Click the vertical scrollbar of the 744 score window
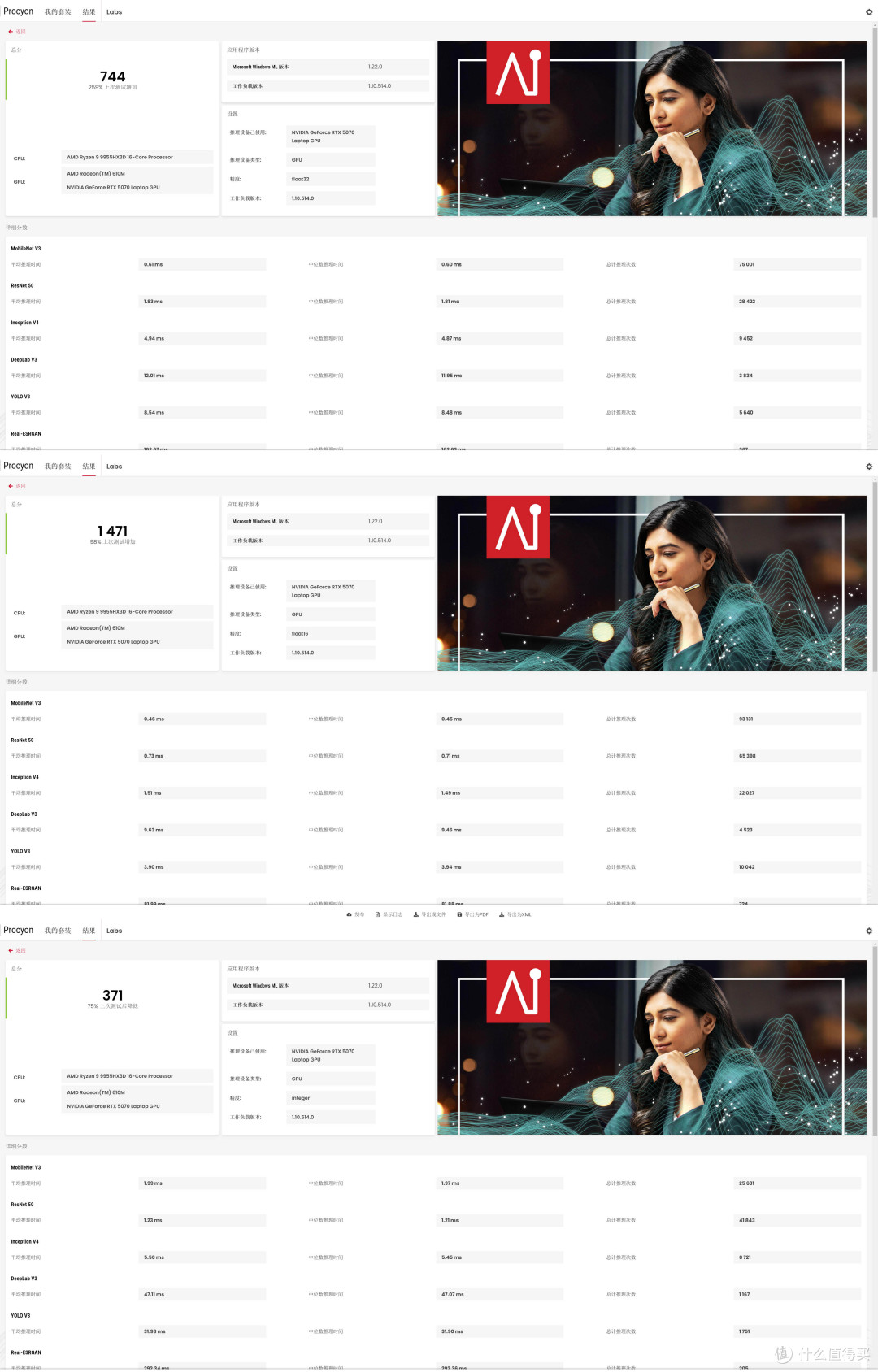 click(875, 122)
